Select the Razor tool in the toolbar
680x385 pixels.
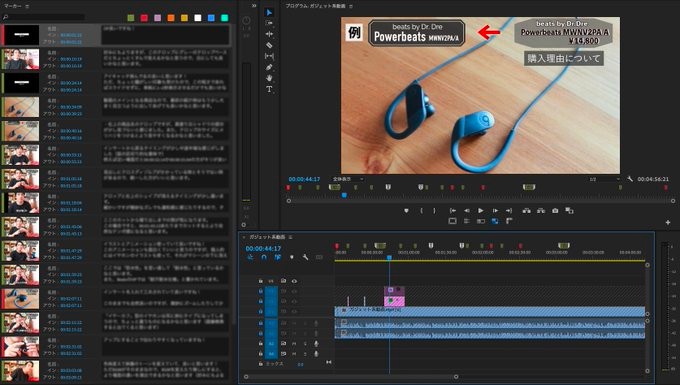click(269, 45)
